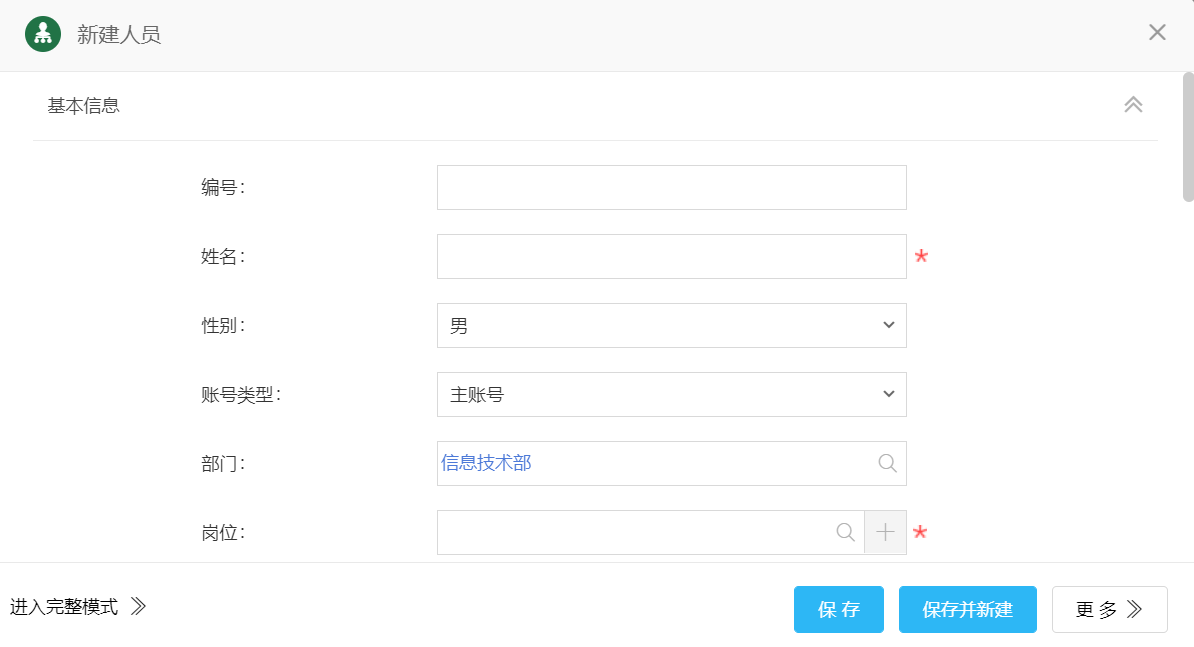Close the 新建人员 dialog
Viewport: 1194px width, 647px height.
(1157, 32)
